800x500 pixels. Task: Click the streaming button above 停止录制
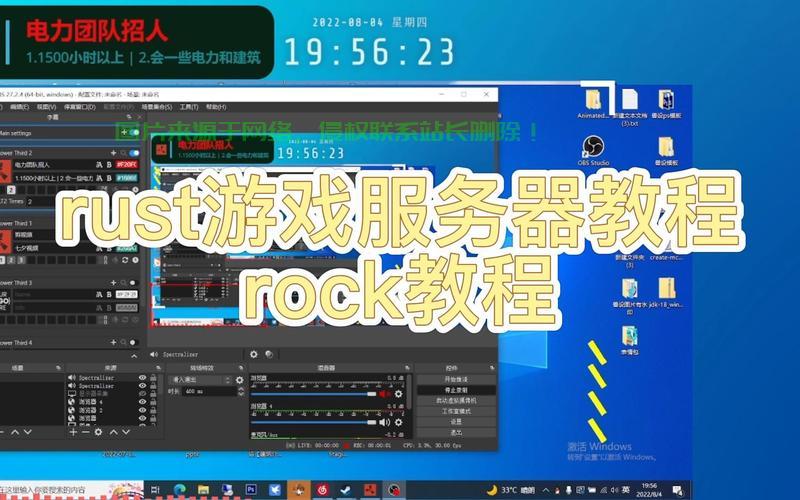click(456, 380)
